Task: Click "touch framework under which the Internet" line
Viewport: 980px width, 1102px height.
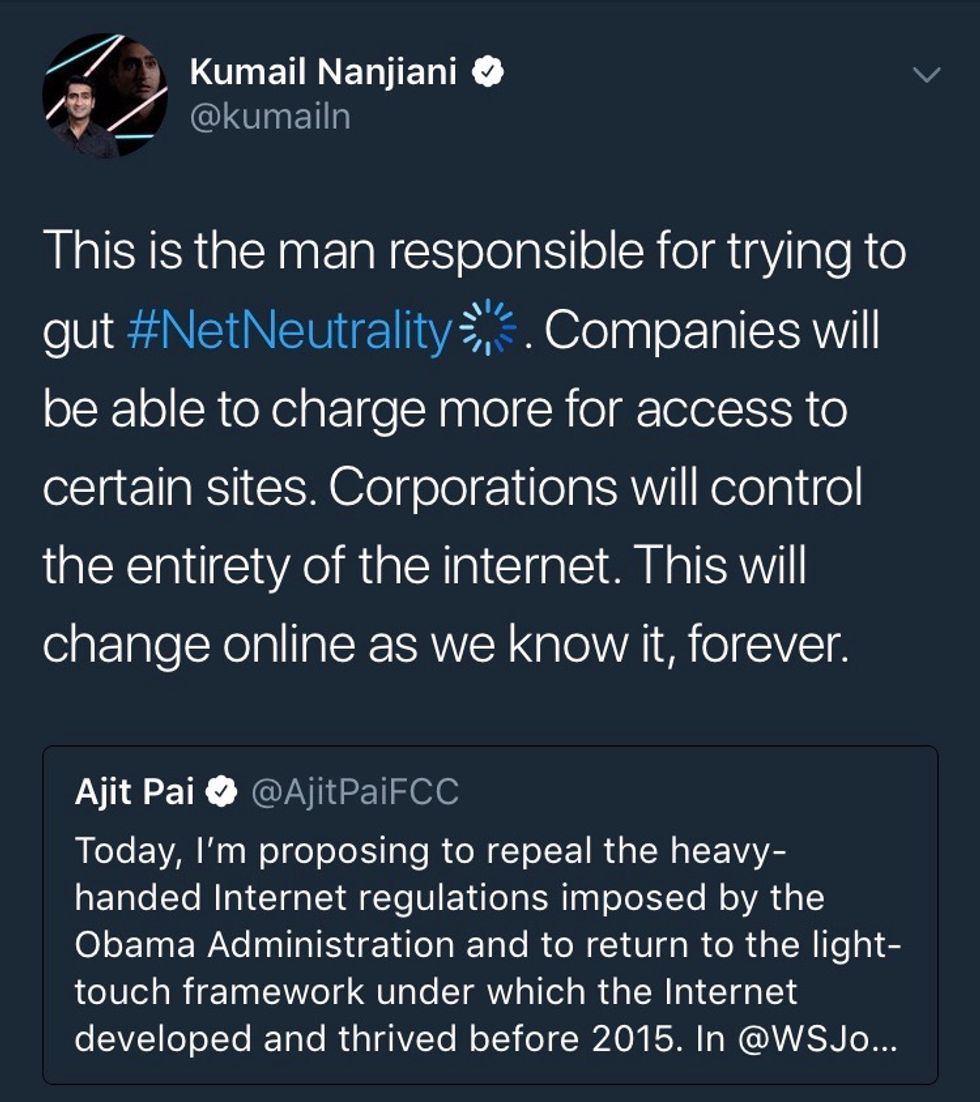Action: pos(436,992)
